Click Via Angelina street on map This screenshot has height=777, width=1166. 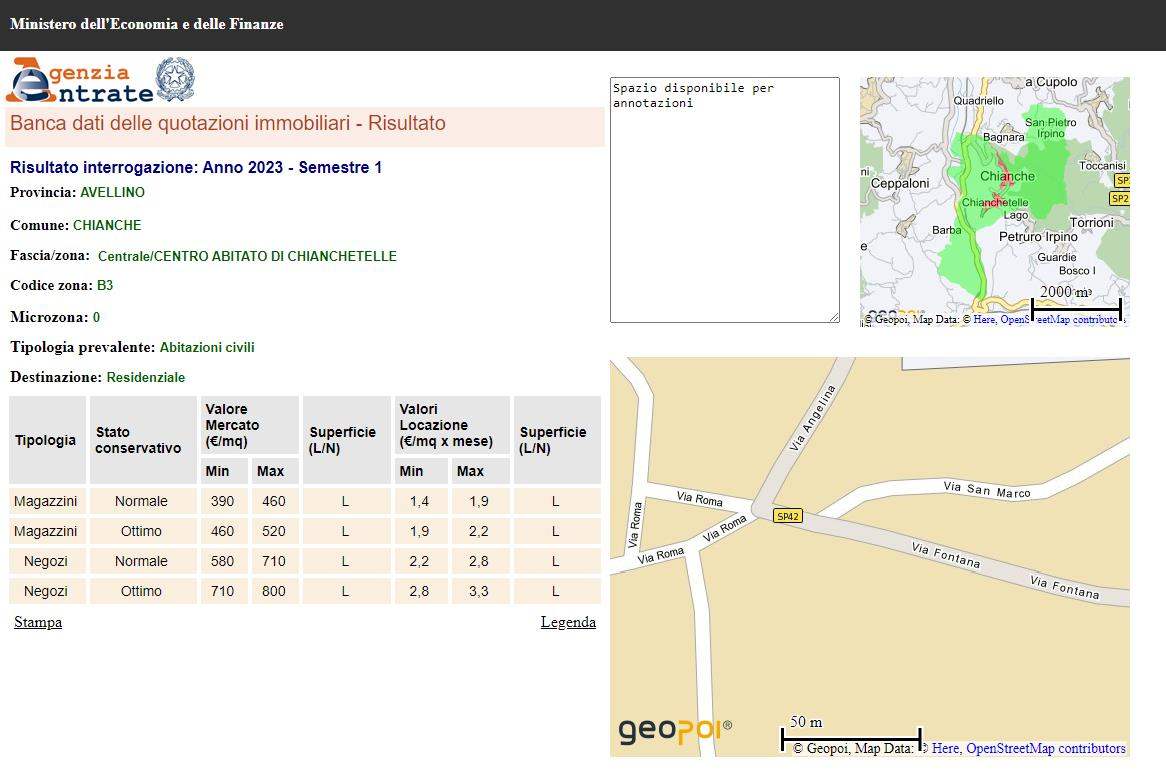click(811, 418)
